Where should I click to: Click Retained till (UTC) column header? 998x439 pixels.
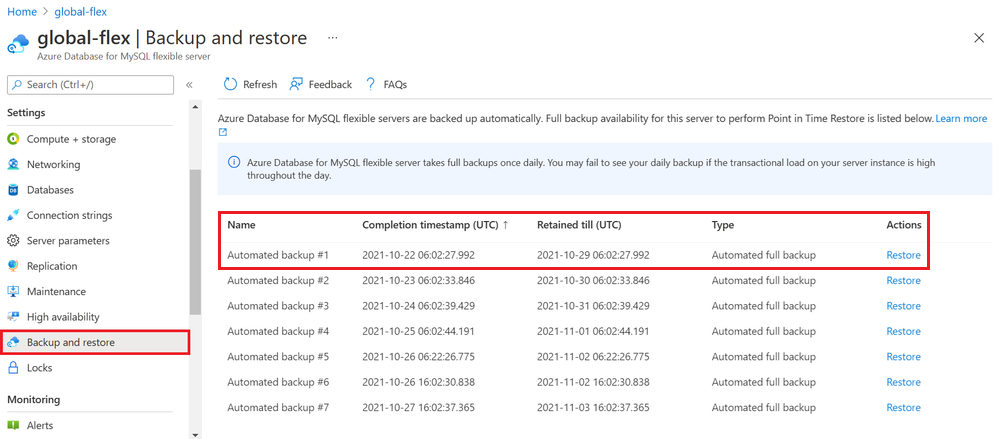[579, 225]
